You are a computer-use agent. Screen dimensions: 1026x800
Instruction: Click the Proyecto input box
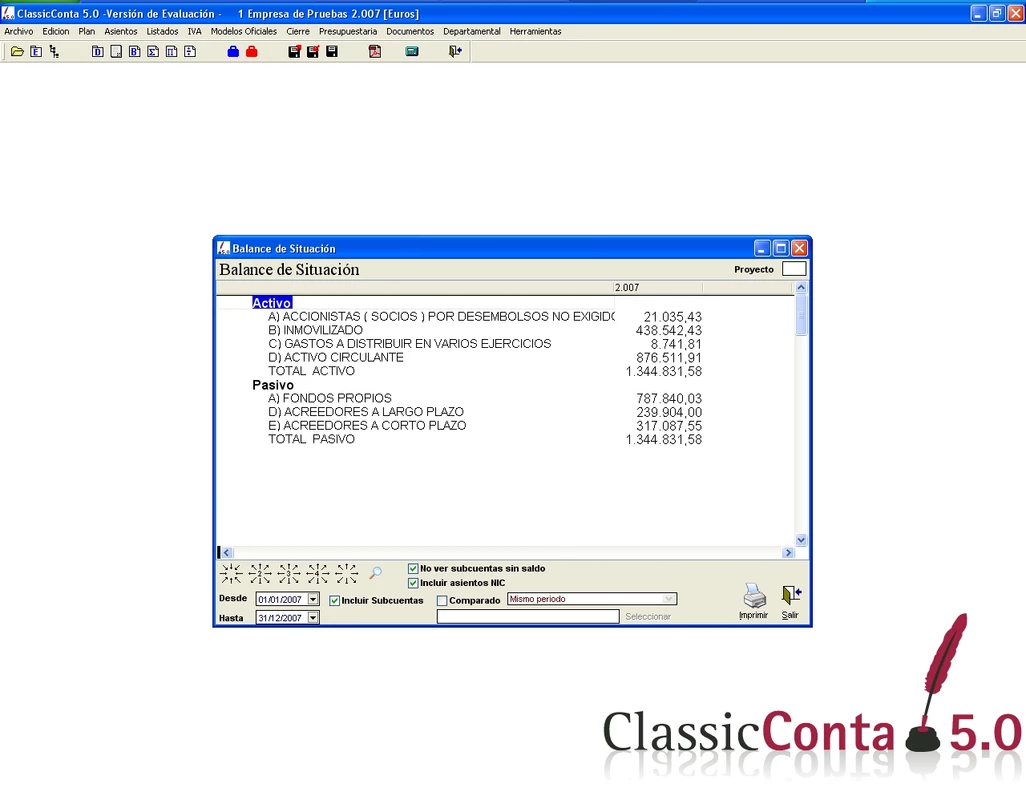tap(794, 269)
